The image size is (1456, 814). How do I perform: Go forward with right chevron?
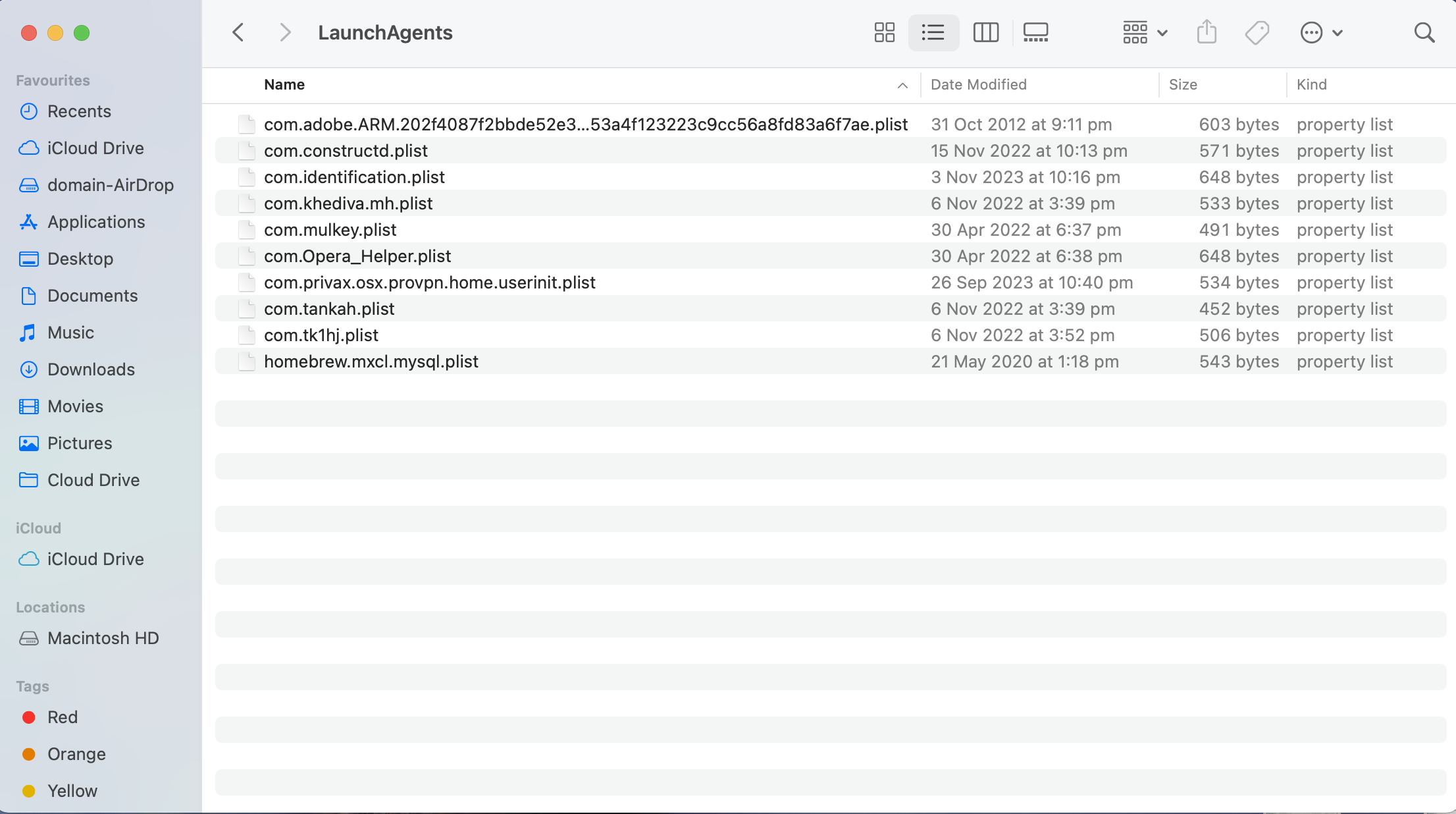point(284,32)
